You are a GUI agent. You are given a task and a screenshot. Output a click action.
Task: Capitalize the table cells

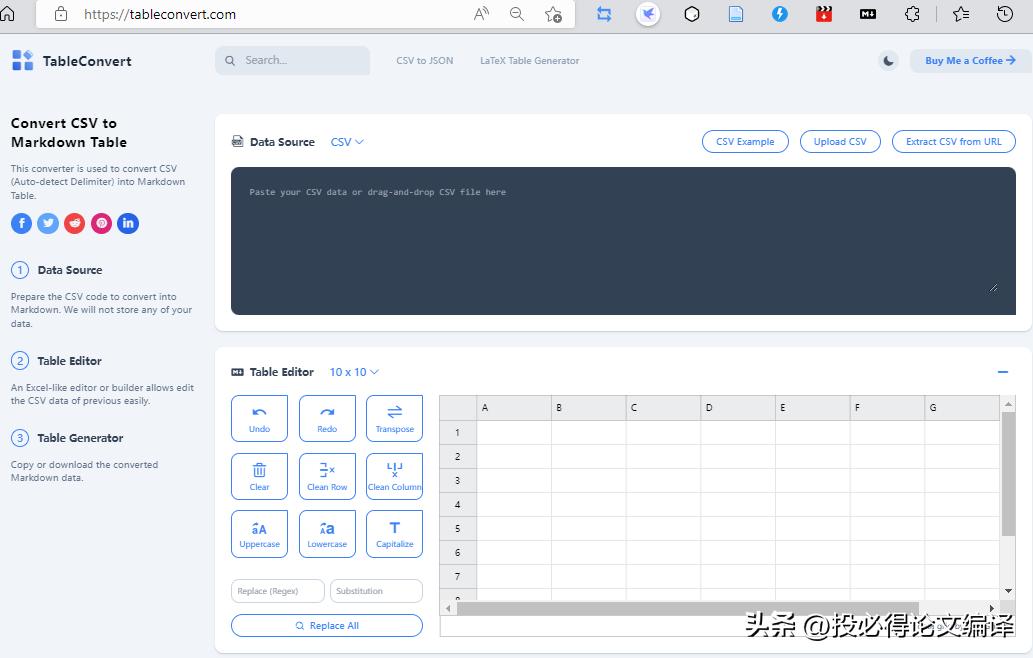tap(395, 534)
